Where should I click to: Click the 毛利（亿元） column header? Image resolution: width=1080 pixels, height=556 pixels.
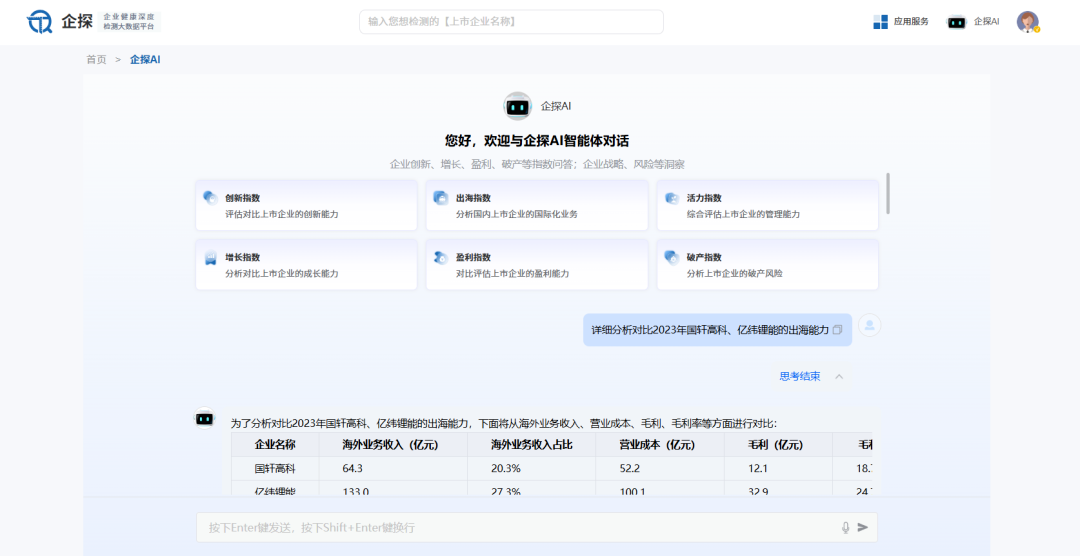(x=776, y=445)
